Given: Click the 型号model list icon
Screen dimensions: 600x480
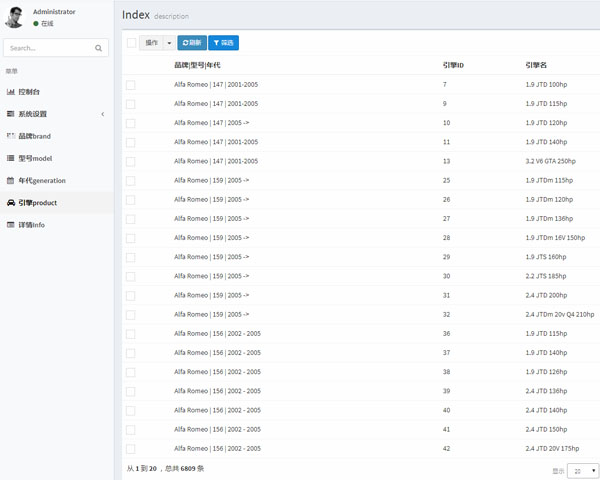Looking at the screenshot, I should click(11, 158).
